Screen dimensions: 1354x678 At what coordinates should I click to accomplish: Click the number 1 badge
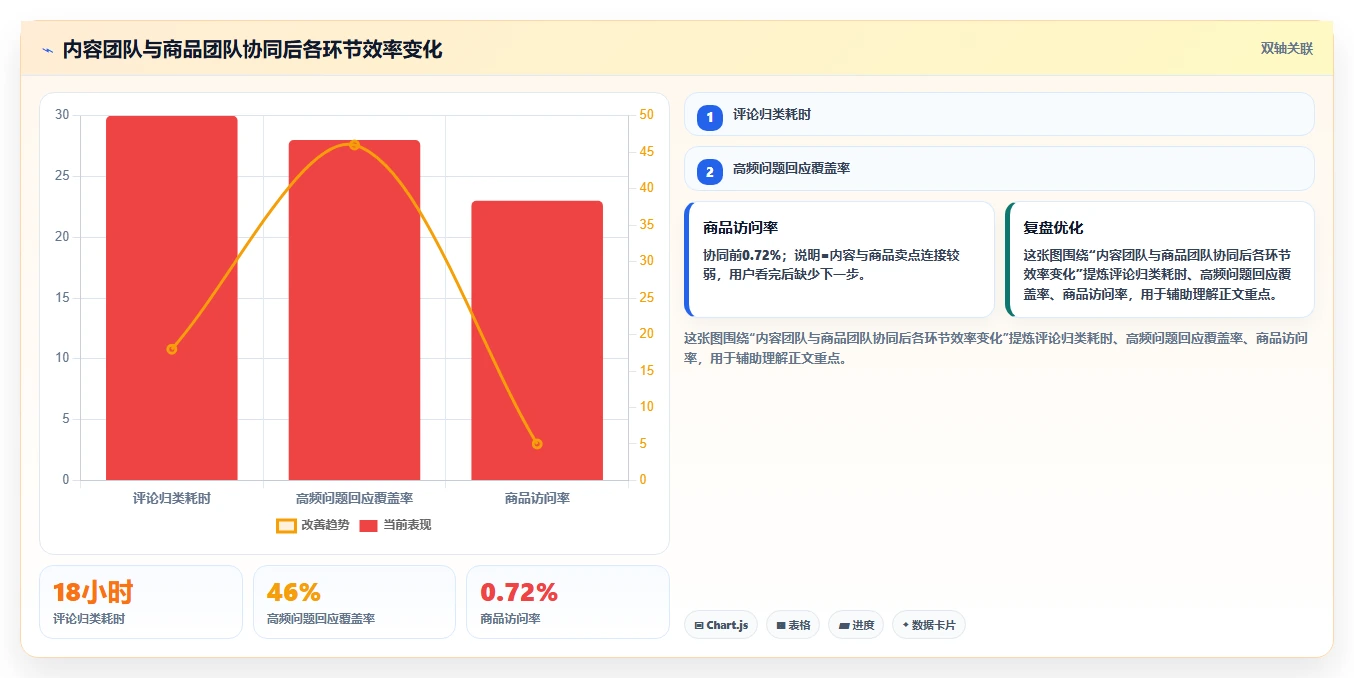(x=710, y=117)
